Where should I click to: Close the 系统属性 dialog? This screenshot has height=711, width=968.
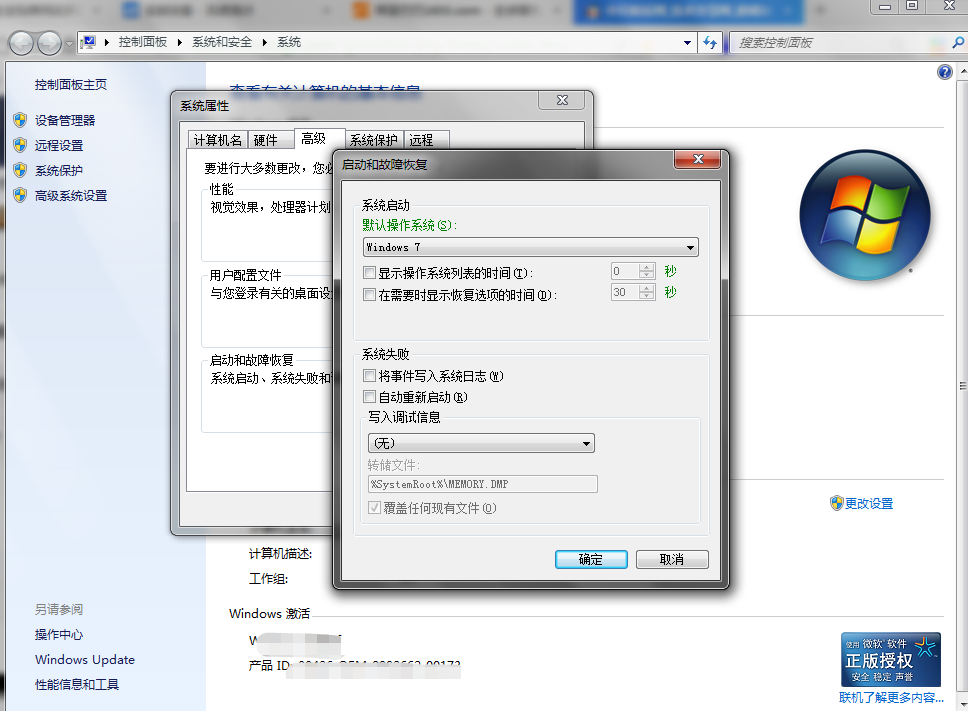[562, 100]
